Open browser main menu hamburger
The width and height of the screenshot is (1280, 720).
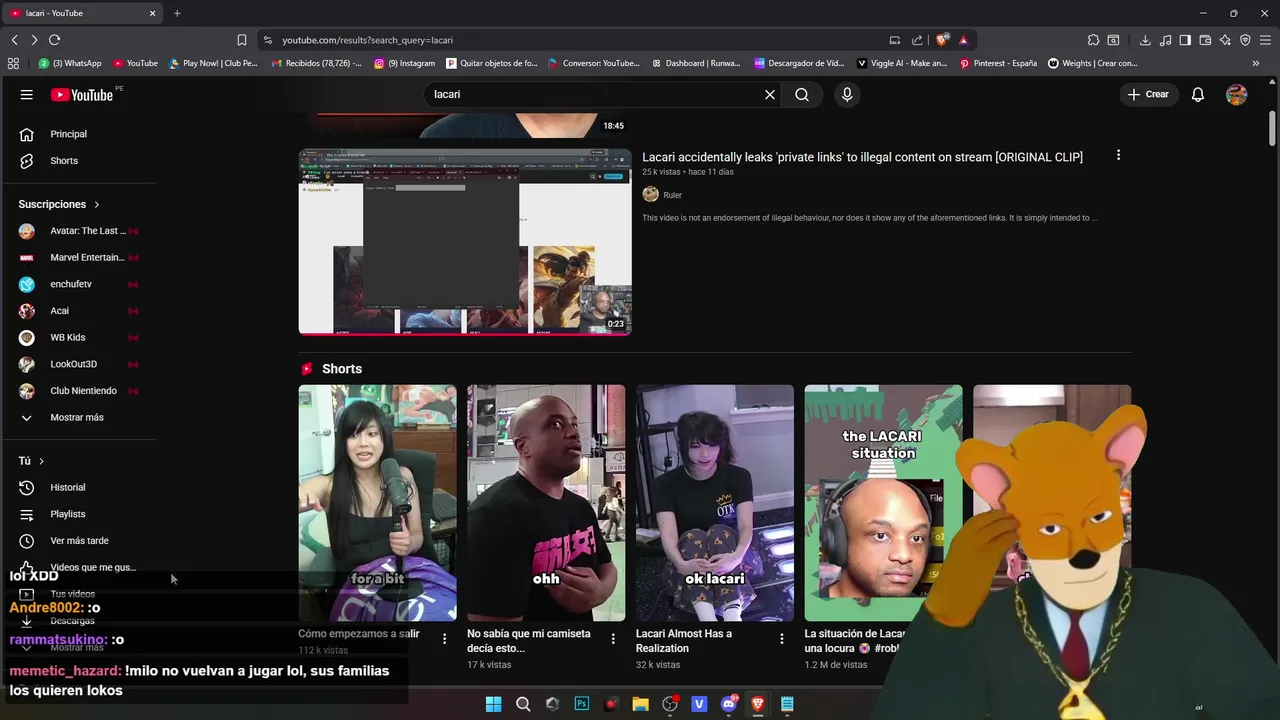1266,40
